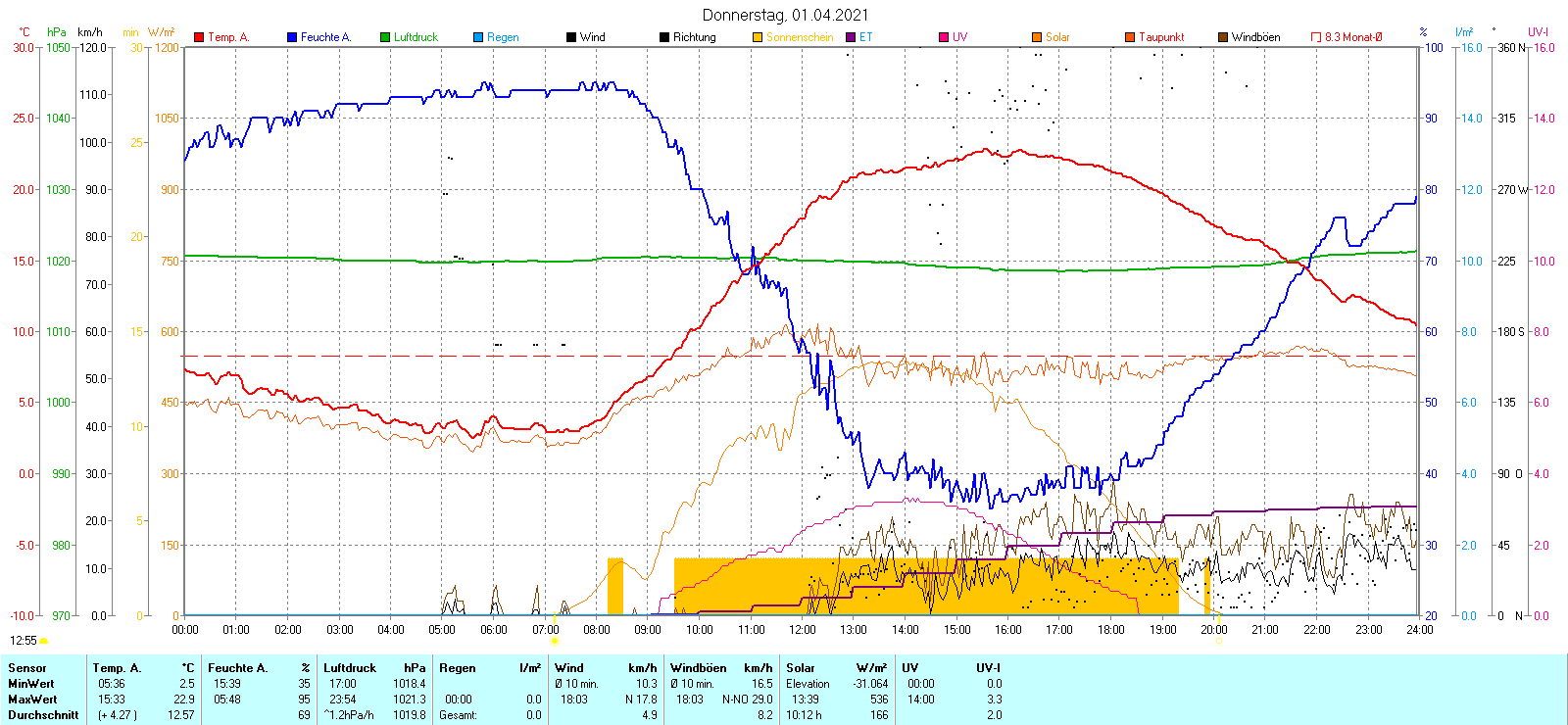
Task: Click the °C axis unit label
Action: click(24, 32)
